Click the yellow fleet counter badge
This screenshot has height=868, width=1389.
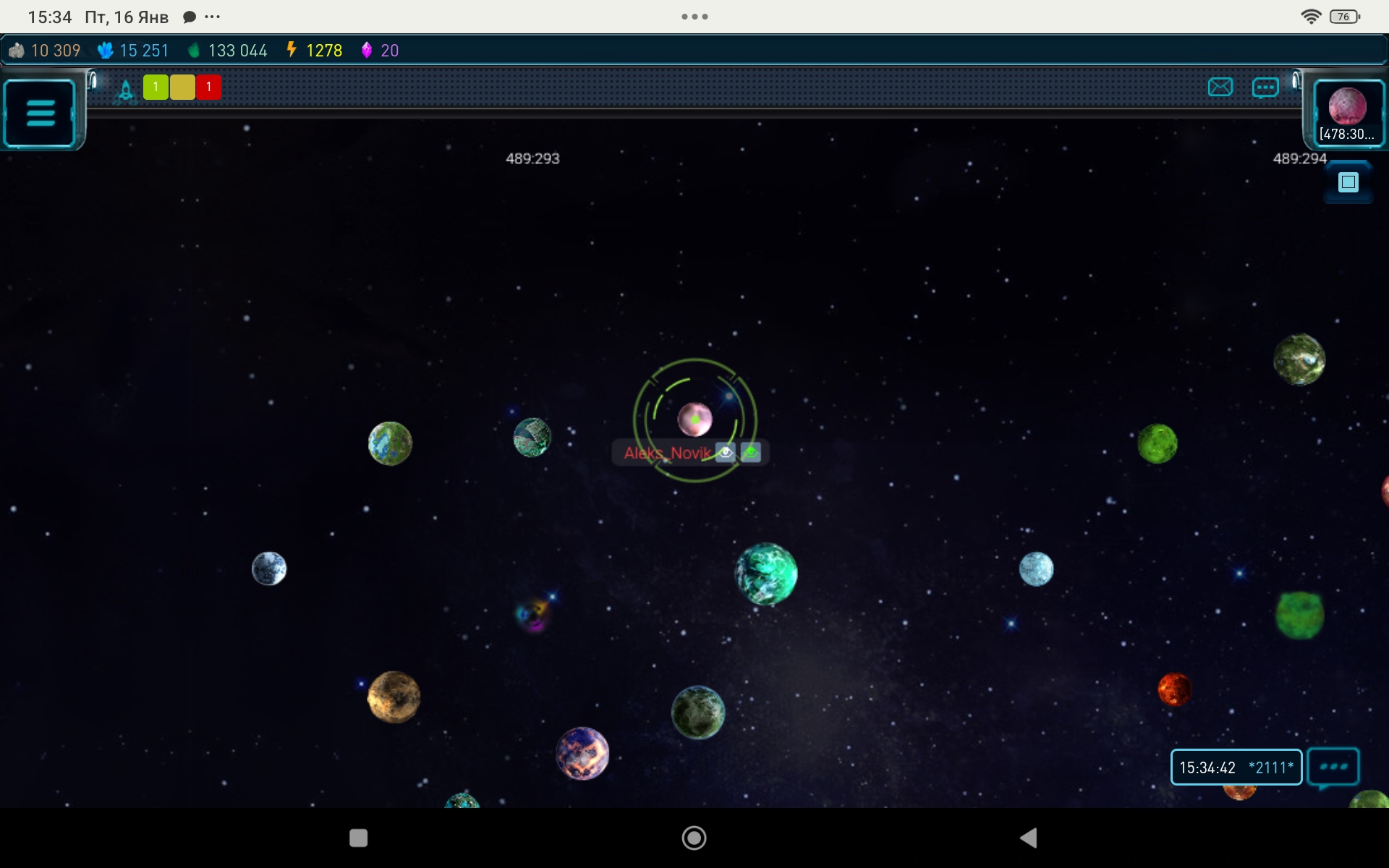pyautogui.click(x=182, y=88)
